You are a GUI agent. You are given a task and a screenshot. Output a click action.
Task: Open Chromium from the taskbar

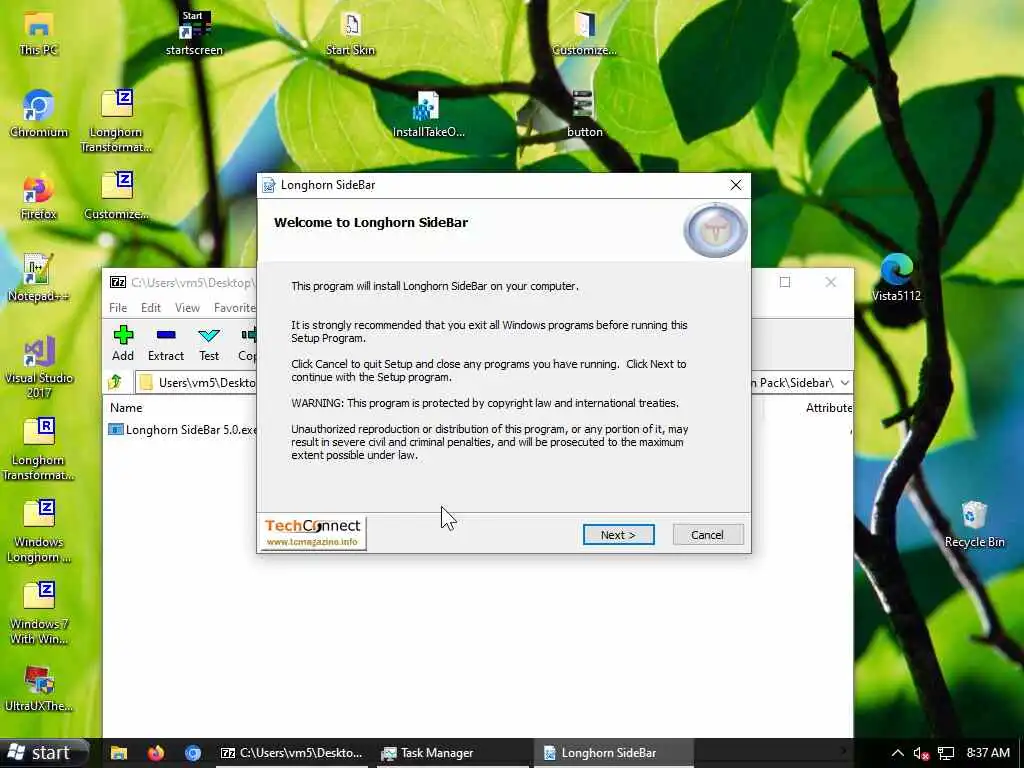193,753
